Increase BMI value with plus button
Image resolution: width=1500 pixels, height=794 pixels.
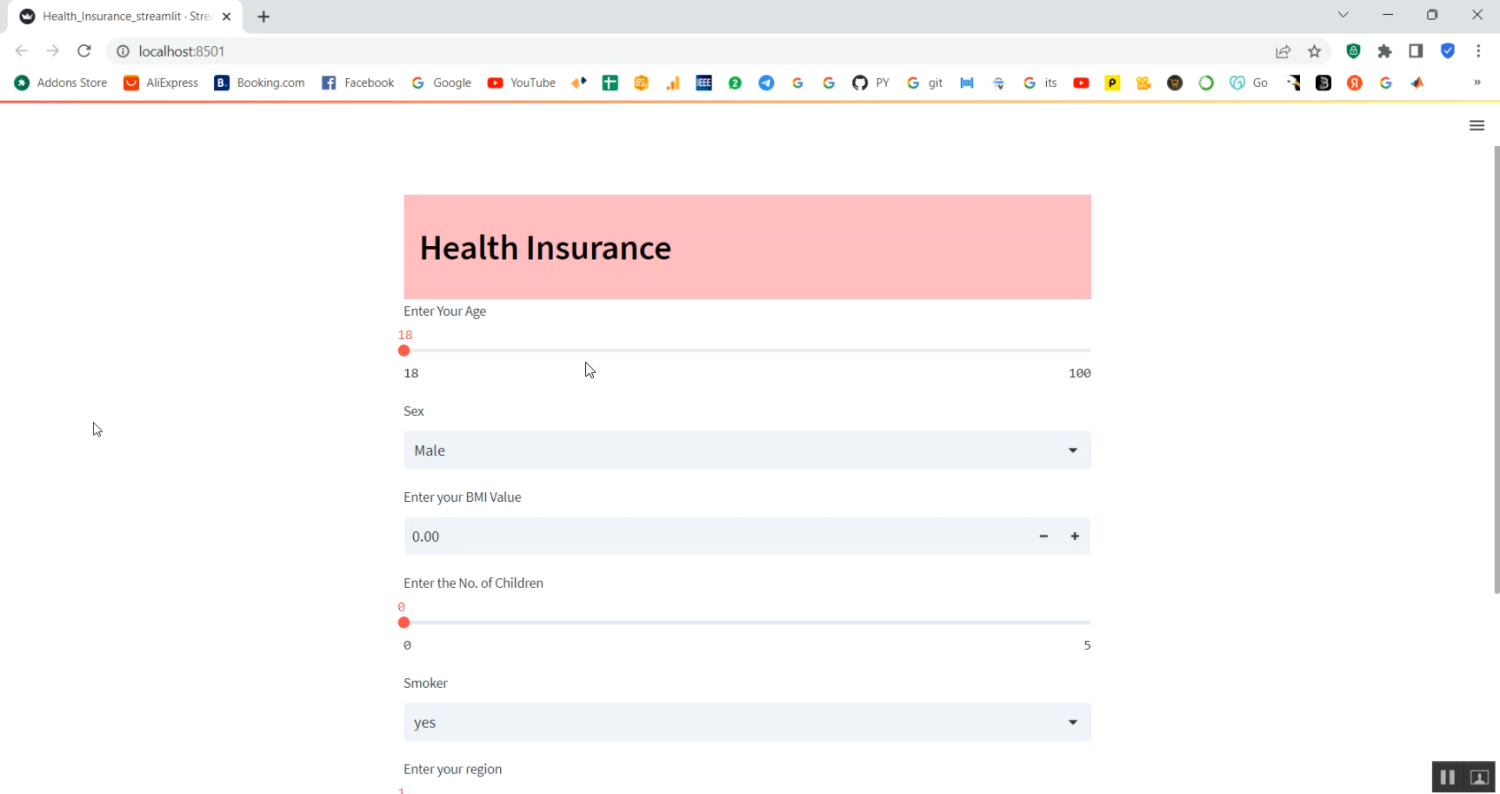[1075, 537]
